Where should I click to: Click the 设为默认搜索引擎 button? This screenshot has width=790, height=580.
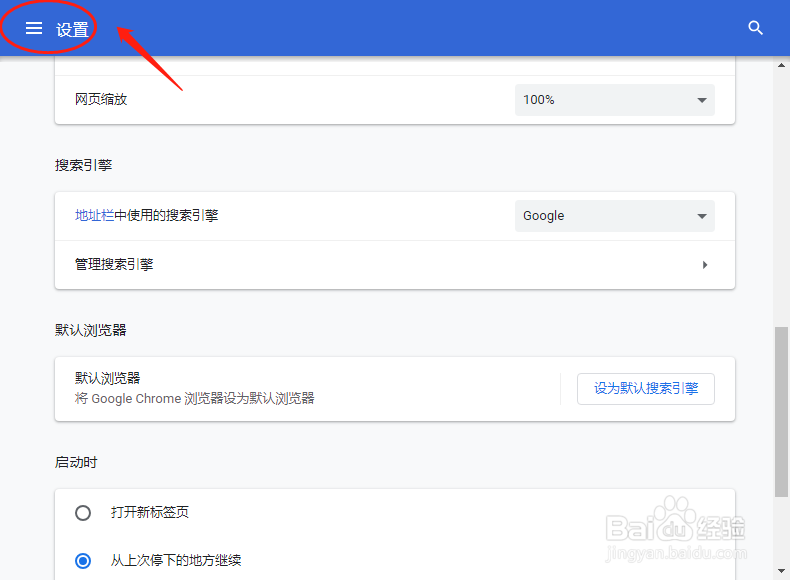(646, 389)
